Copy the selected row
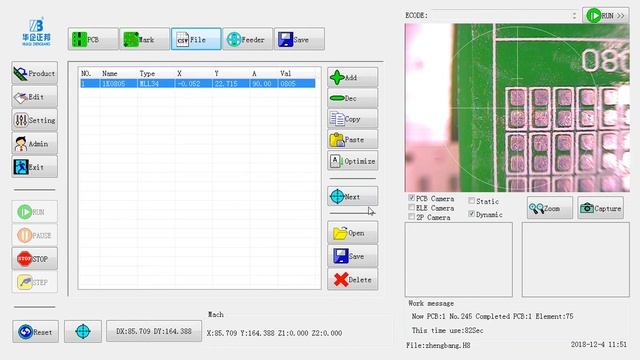The height and width of the screenshot is (360, 640). point(353,119)
